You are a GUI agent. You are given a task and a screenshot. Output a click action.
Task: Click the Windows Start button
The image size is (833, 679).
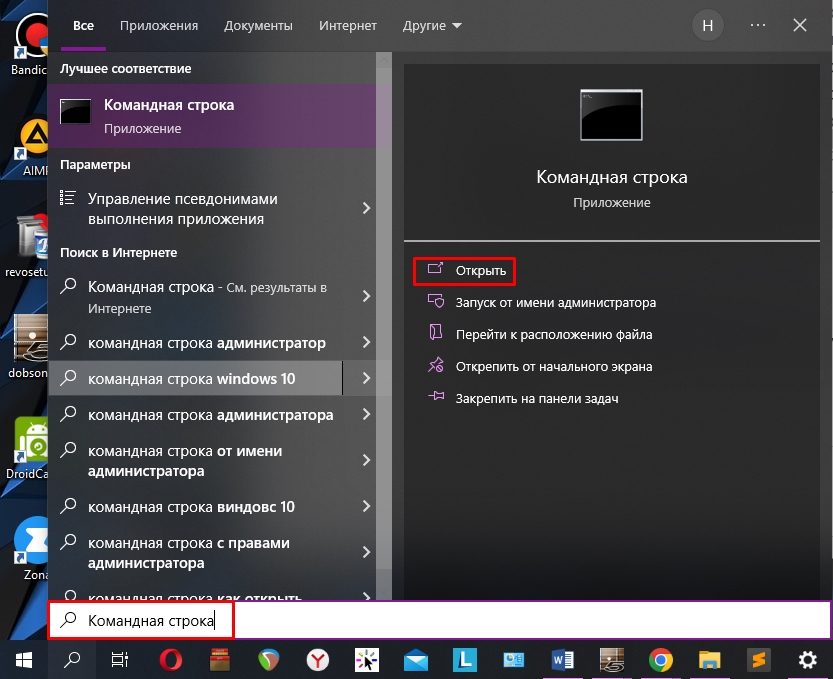click(23, 660)
